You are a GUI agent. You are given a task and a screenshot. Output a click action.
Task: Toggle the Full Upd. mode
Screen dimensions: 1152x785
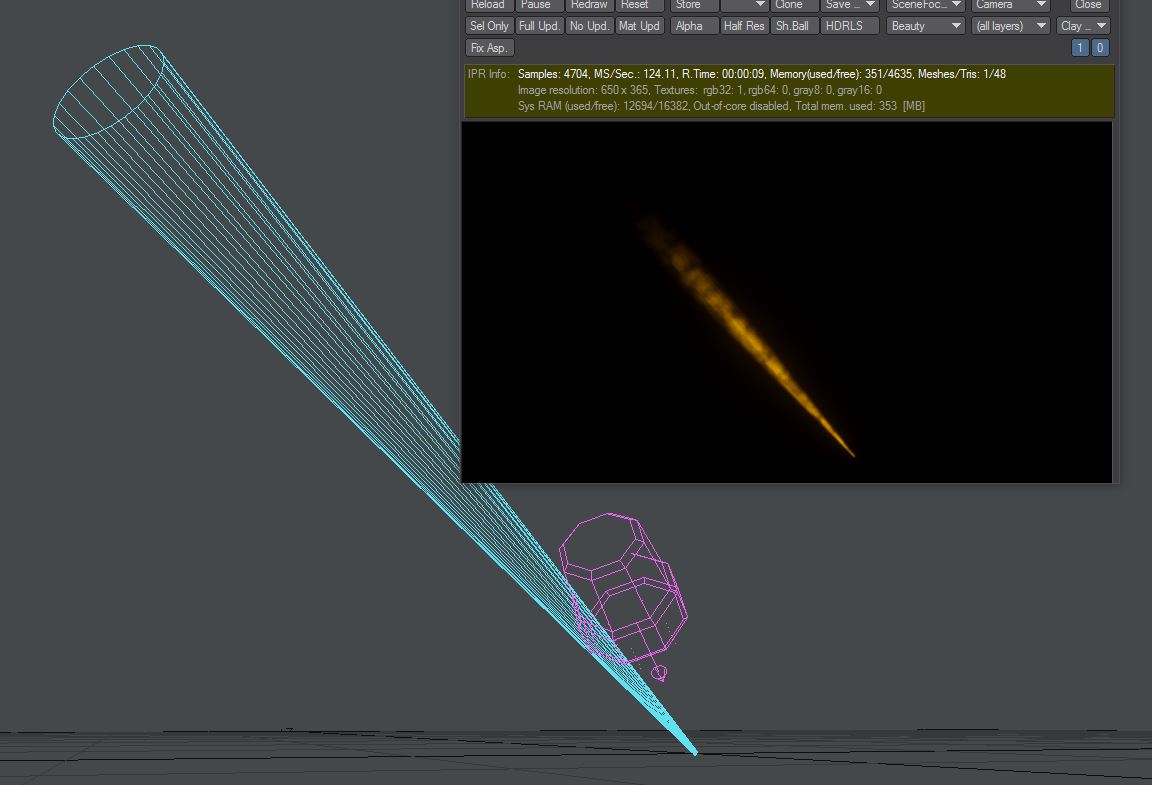(x=539, y=26)
